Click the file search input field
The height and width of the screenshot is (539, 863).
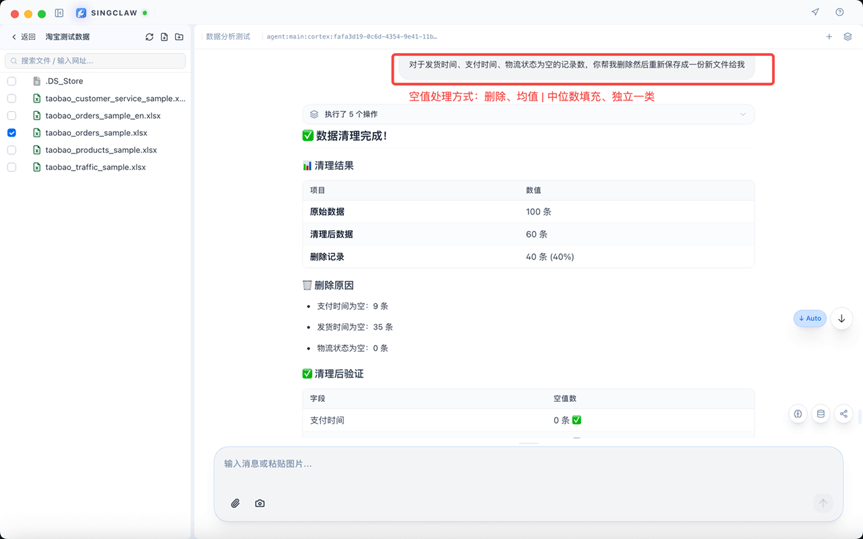pyautogui.click(x=96, y=61)
